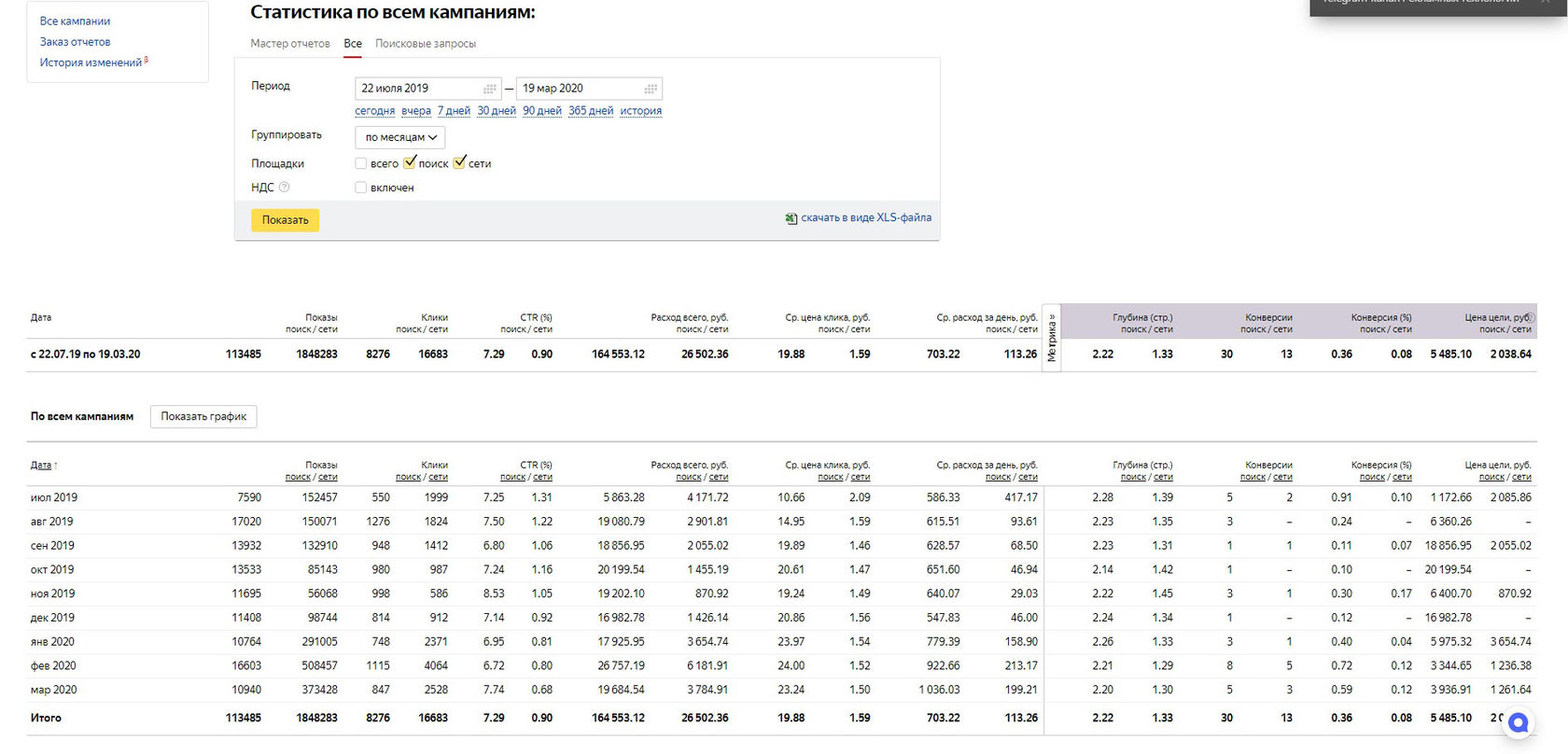Click the 'Показать график' button

203,416
